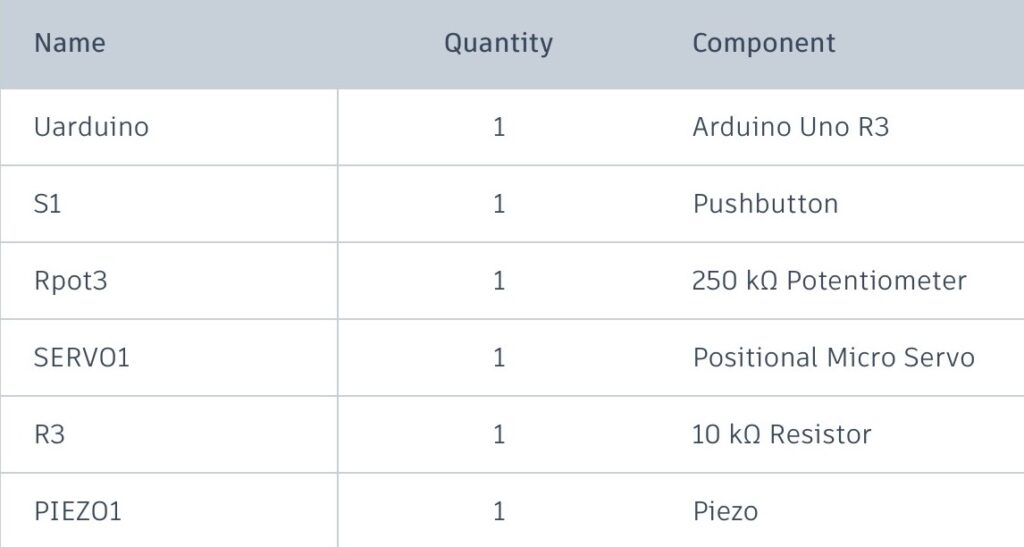The image size is (1024, 547).
Task: Click the Rpot3 name cell
Action: click(x=70, y=281)
